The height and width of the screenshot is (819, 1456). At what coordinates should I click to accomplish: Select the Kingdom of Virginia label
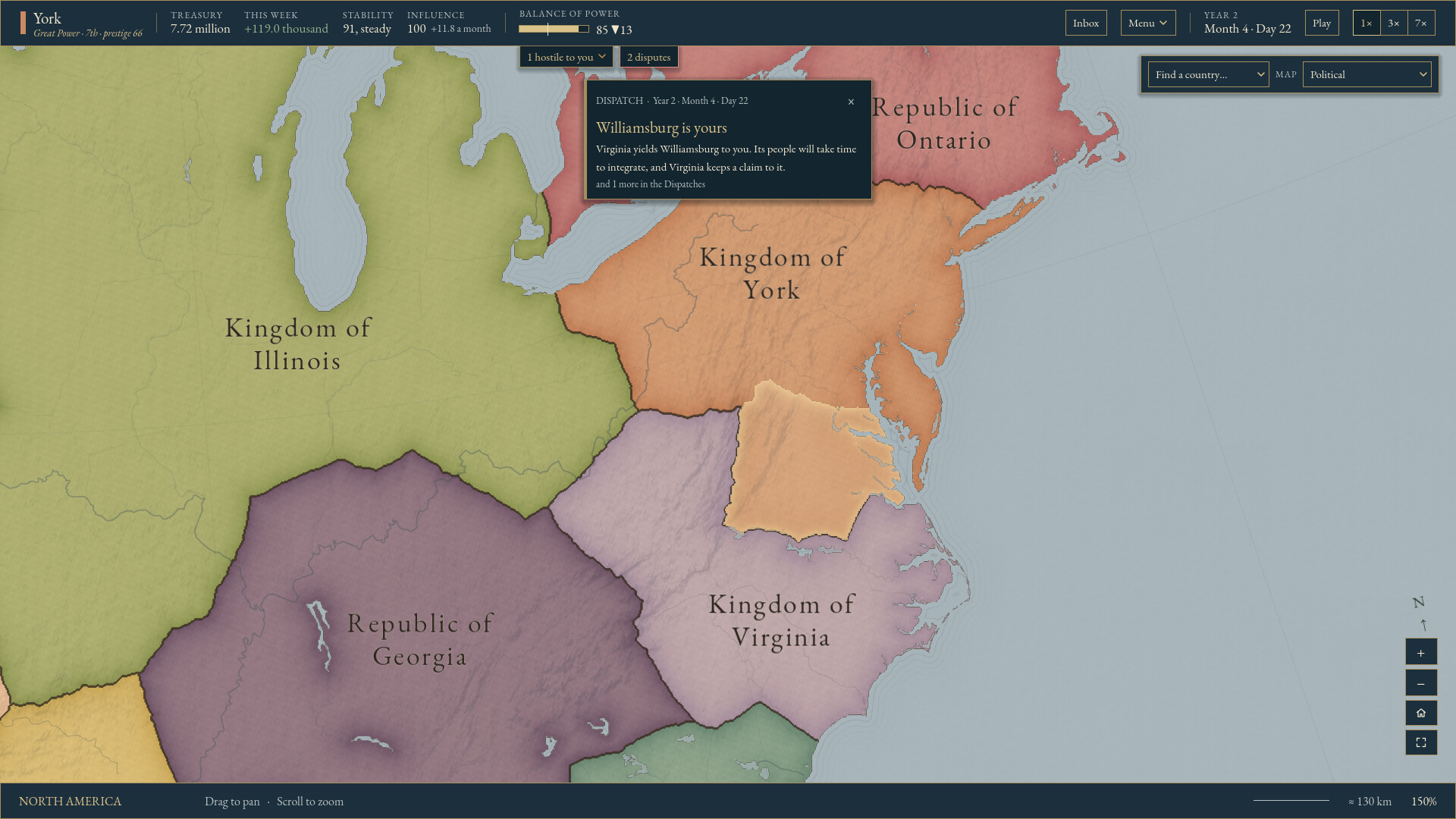(x=781, y=620)
